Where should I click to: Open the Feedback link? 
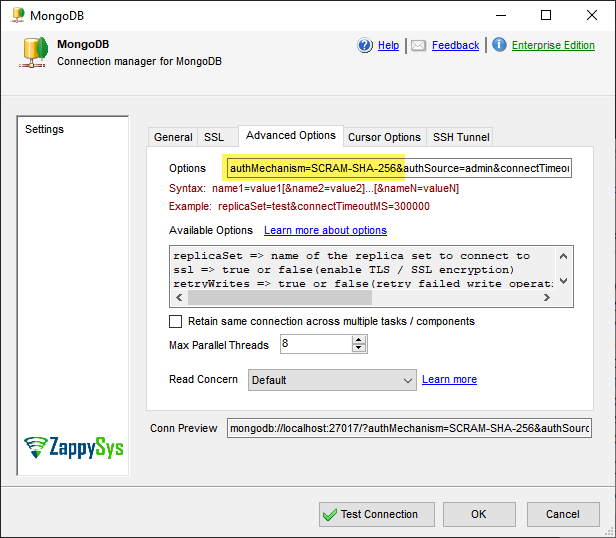(455, 45)
